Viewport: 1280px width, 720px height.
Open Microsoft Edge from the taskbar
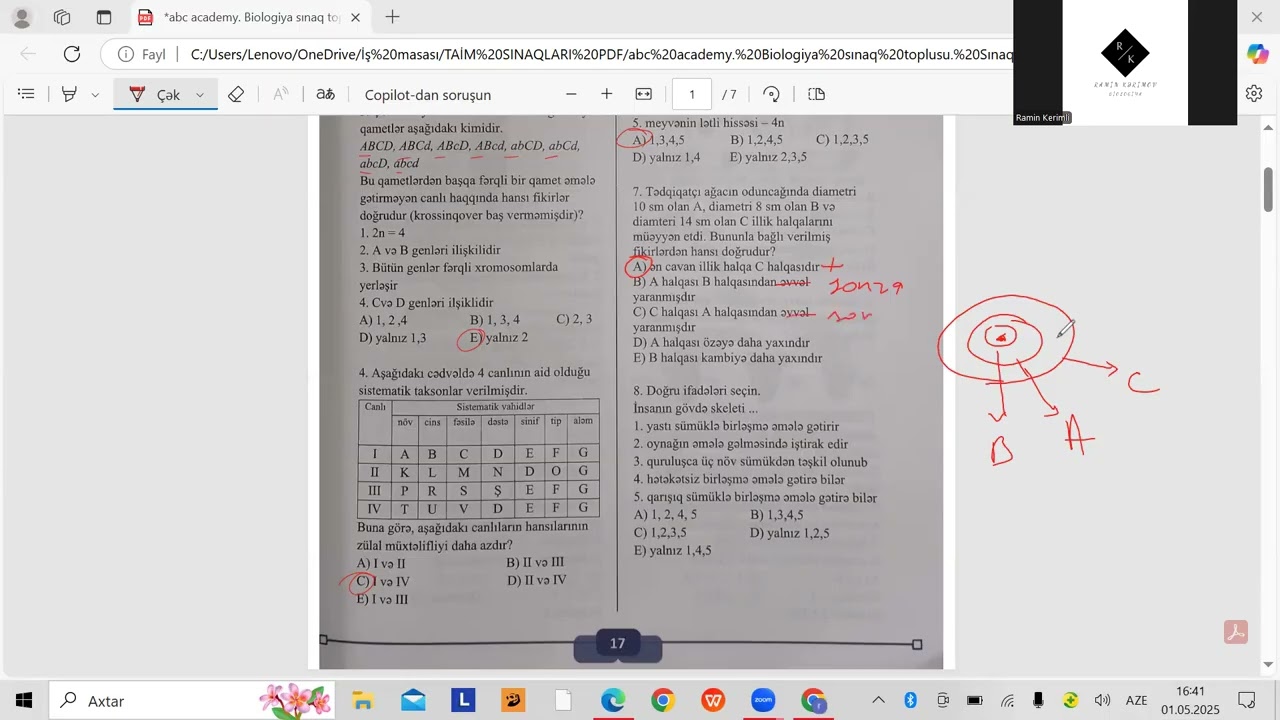(x=612, y=700)
